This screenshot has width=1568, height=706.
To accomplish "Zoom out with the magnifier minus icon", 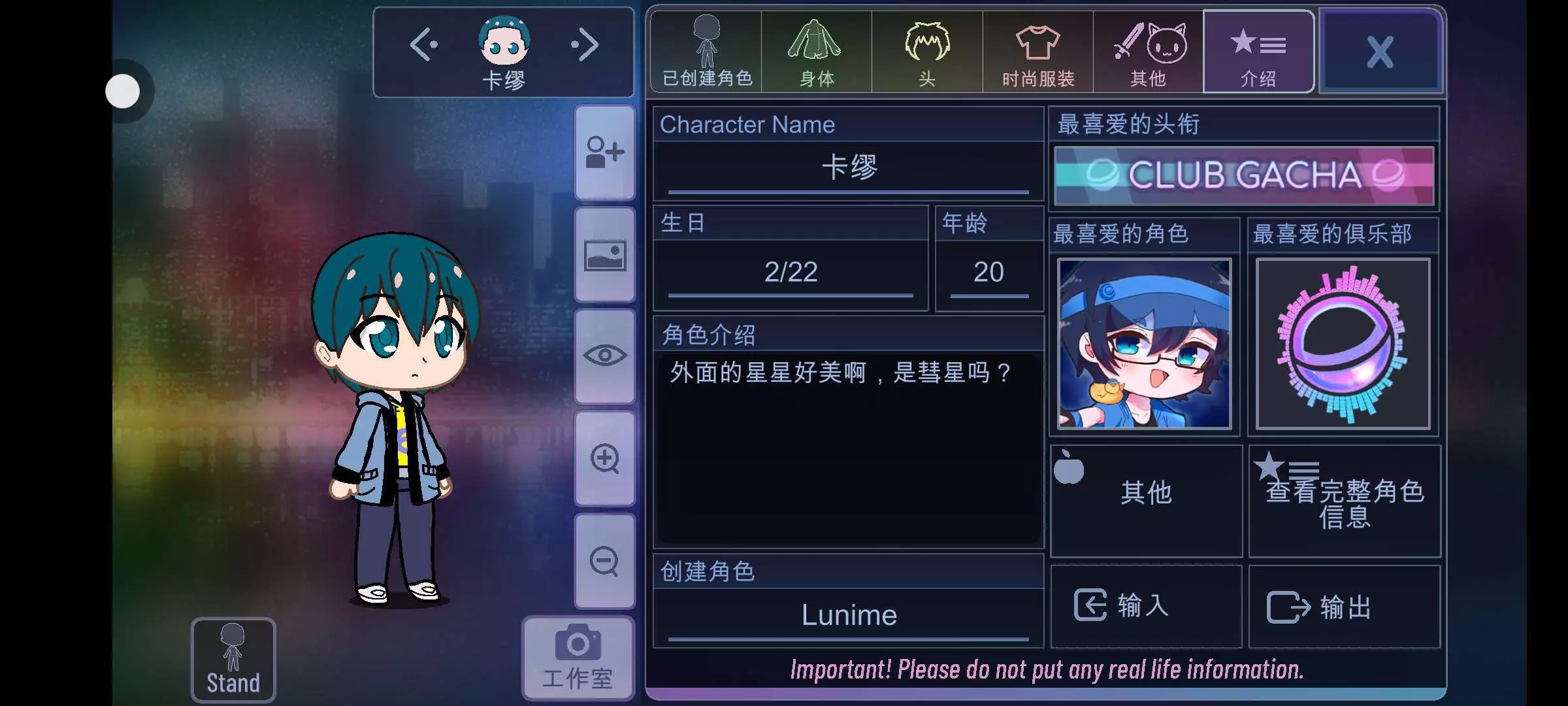I will 605,562.
